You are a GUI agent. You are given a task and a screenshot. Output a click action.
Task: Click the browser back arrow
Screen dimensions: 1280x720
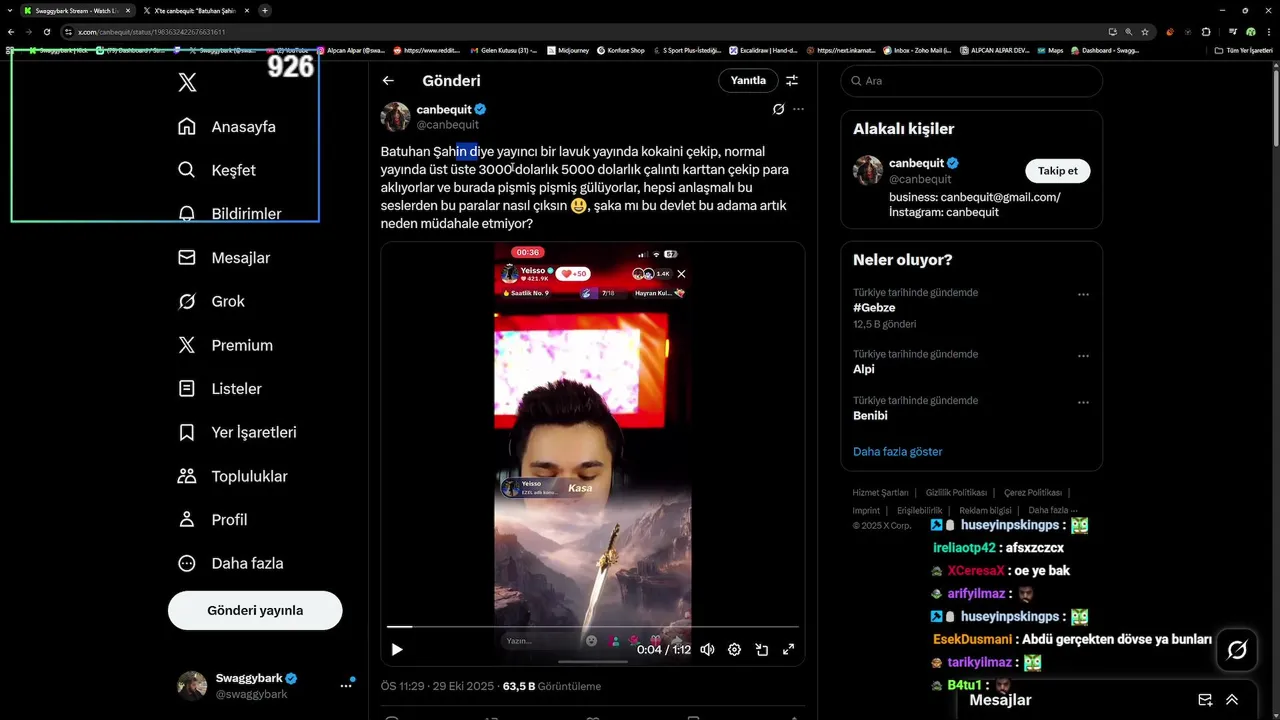pos(11,32)
